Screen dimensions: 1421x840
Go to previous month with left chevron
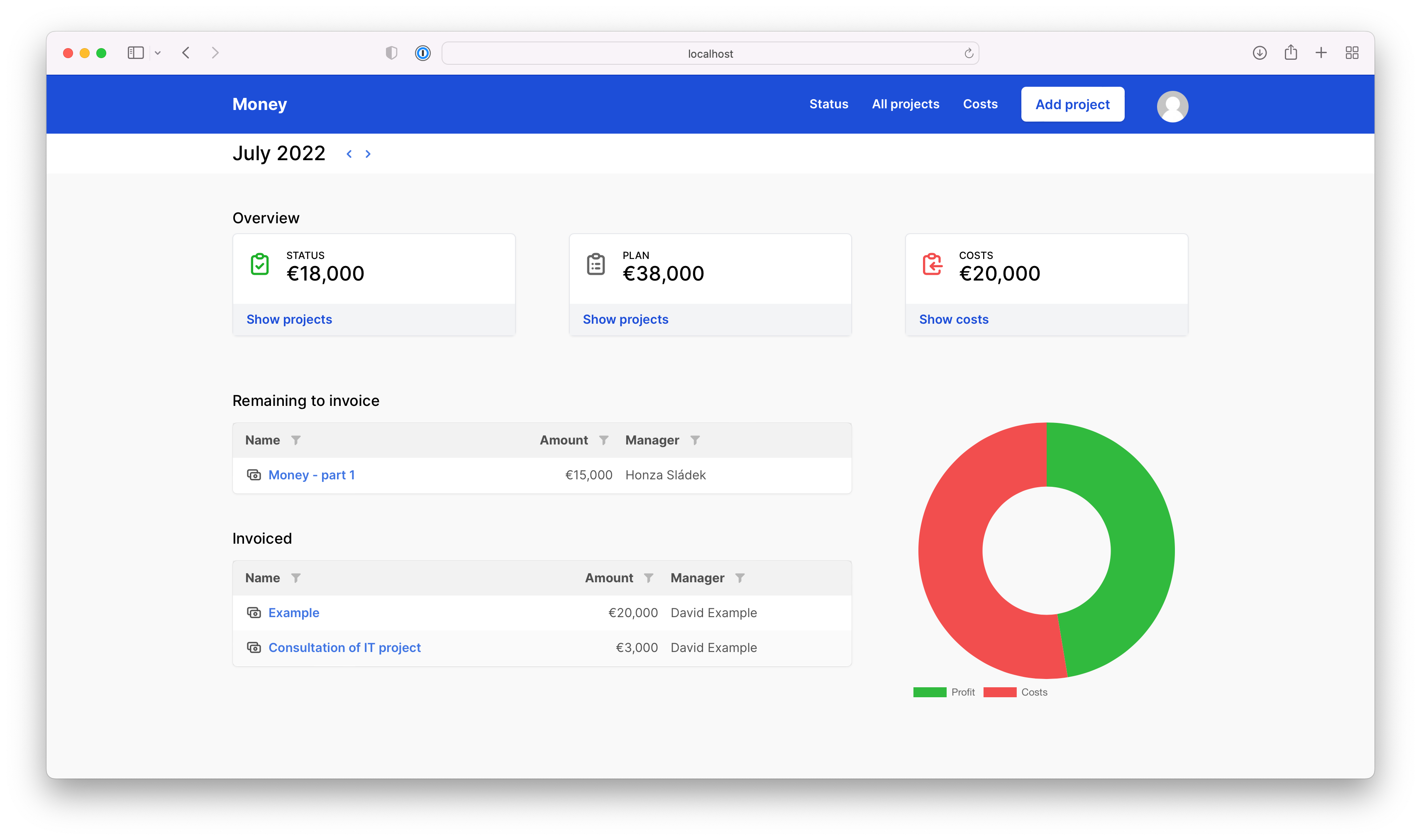[x=349, y=154]
